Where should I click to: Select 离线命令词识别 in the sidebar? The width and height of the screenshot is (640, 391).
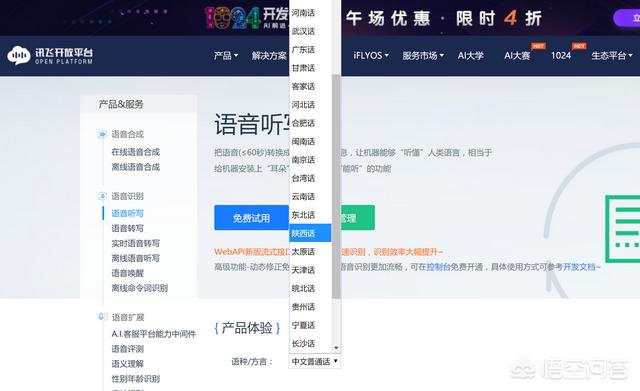[x=140, y=288]
